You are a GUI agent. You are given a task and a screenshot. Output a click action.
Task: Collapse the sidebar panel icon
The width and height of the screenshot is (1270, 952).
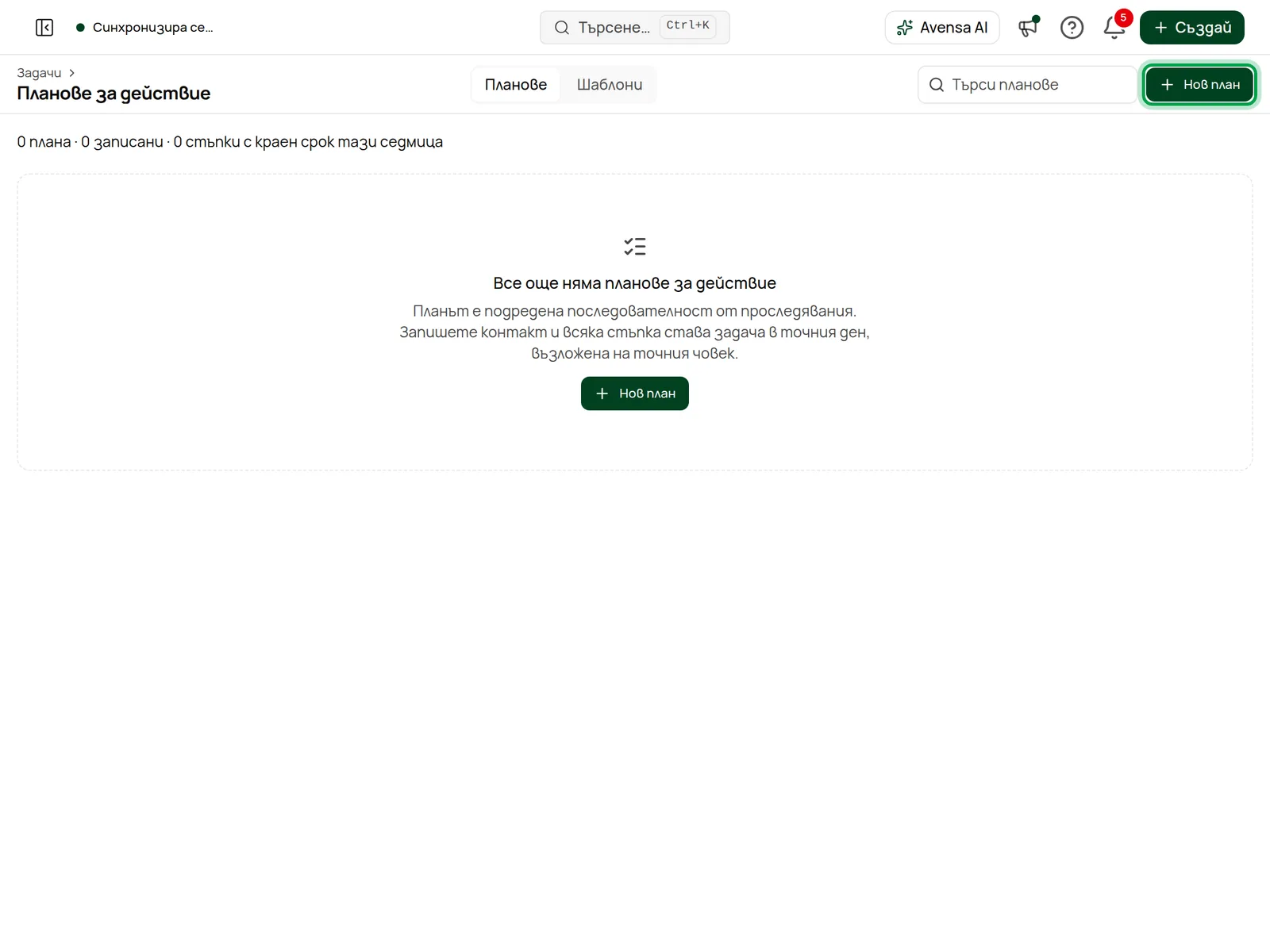[x=44, y=28]
